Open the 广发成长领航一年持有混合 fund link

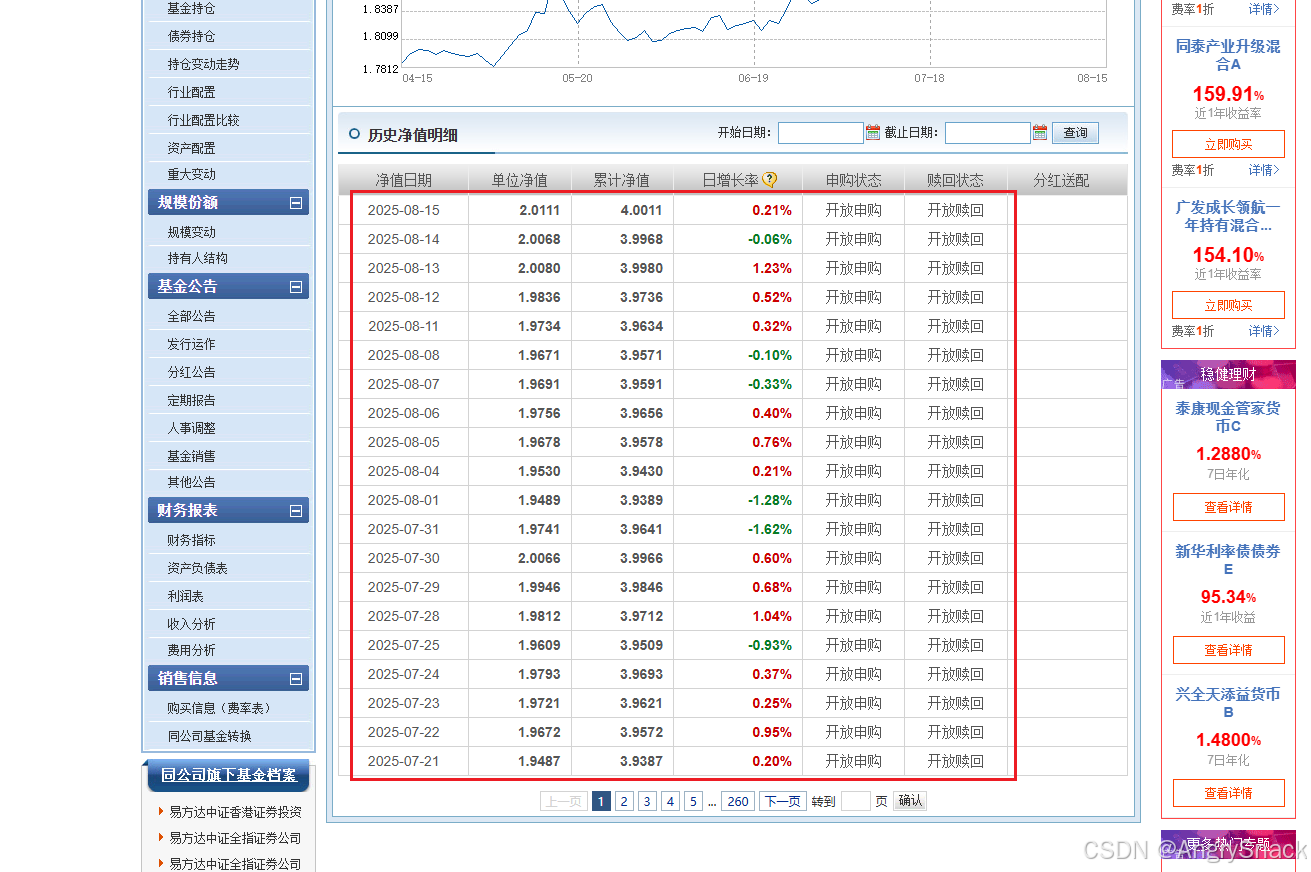1228,216
